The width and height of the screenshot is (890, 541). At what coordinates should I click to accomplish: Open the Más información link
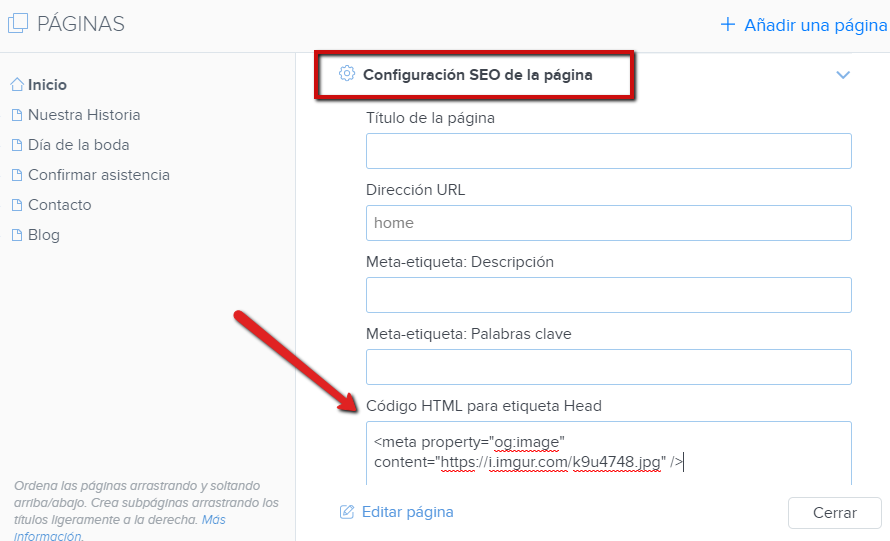120,528
